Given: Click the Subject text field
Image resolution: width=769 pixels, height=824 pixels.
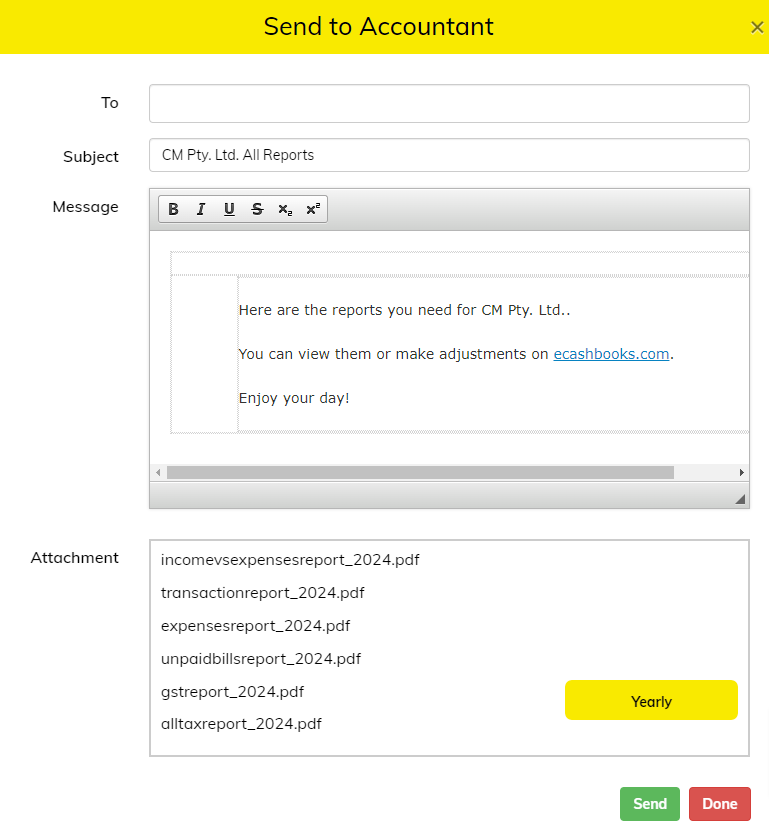Looking at the screenshot, I should 449,155.
